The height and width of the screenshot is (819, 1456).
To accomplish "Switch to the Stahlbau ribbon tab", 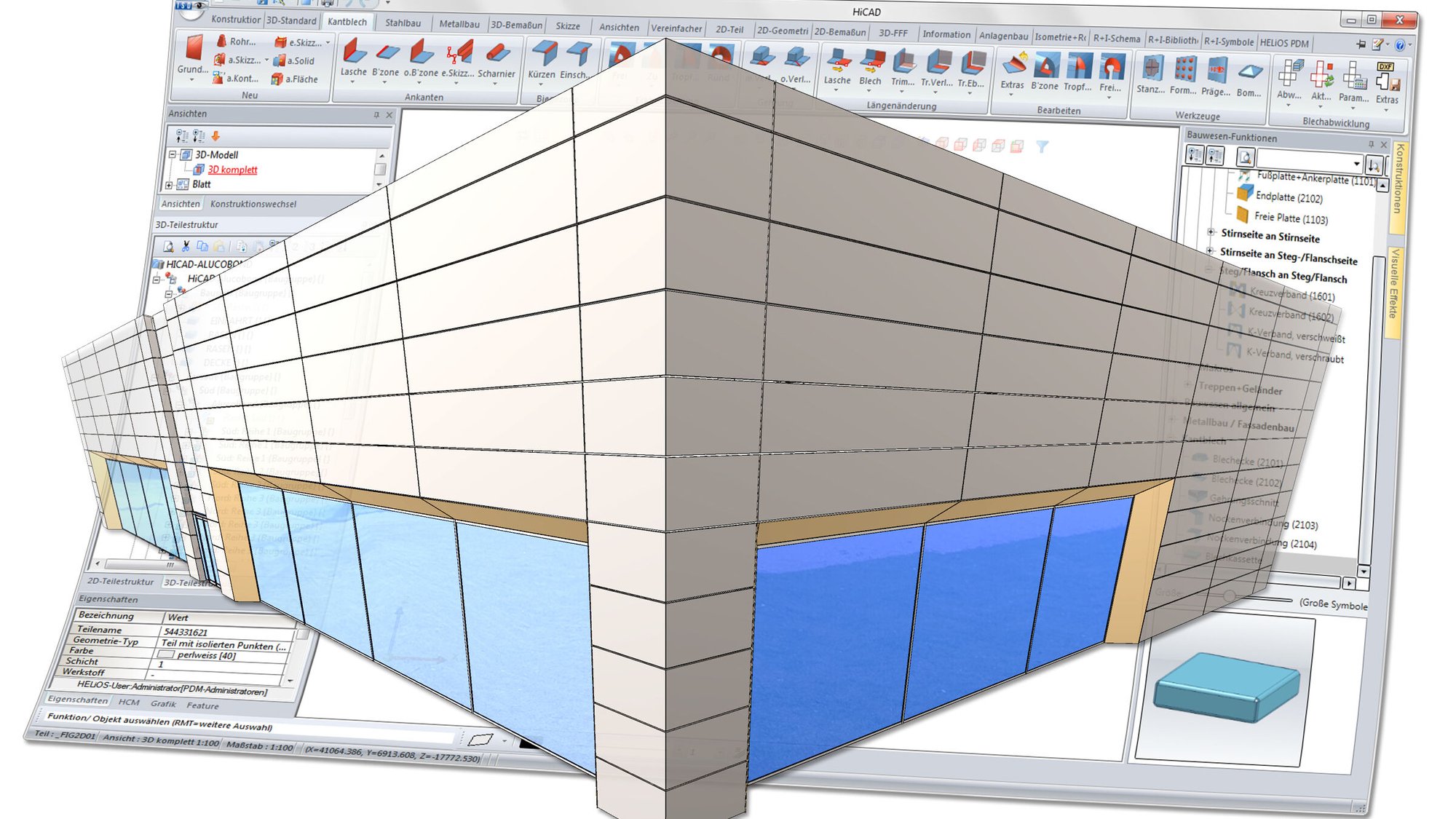I will pyautogui.click(x=405, y=23).
